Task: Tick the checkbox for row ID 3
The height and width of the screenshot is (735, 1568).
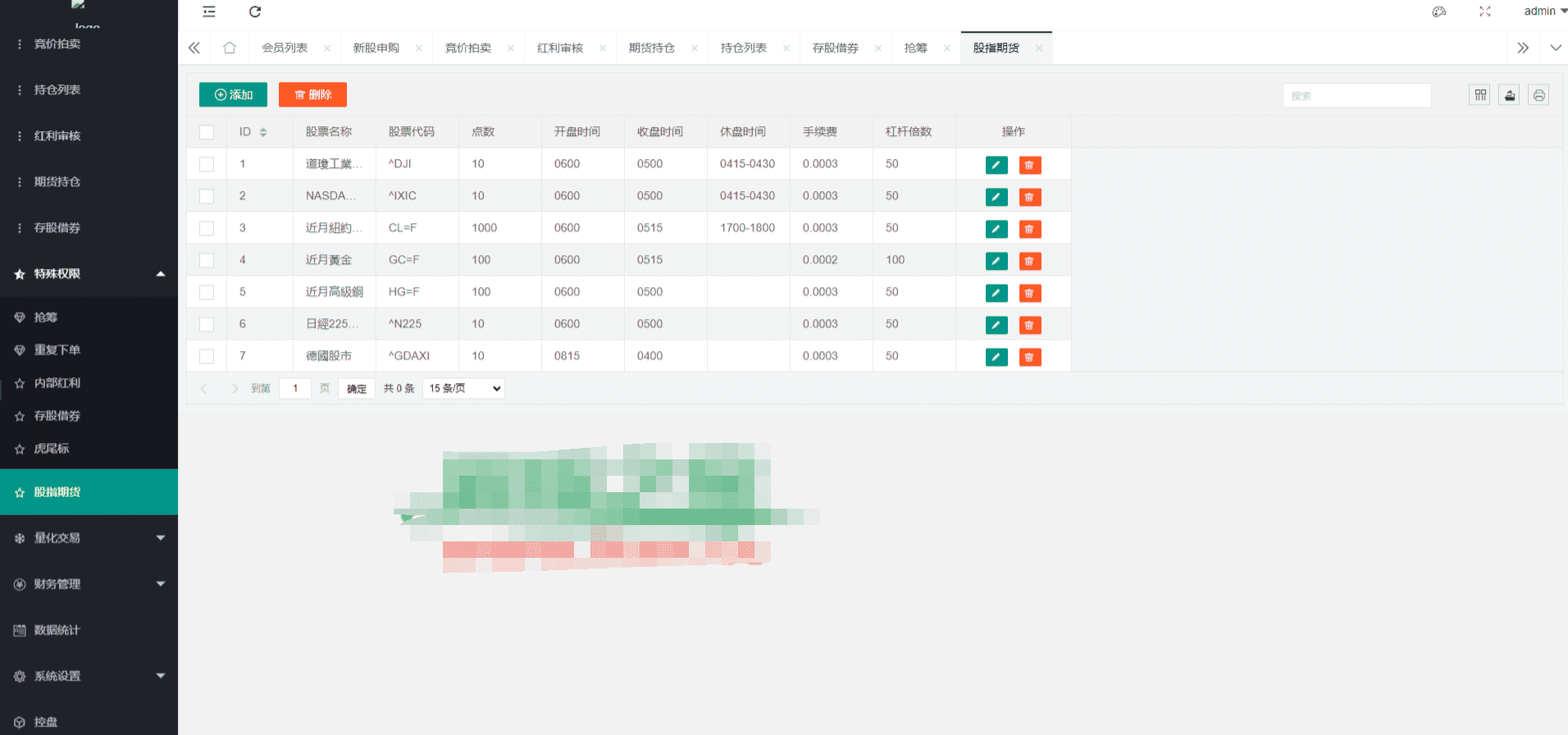Action: pos(207,228)
